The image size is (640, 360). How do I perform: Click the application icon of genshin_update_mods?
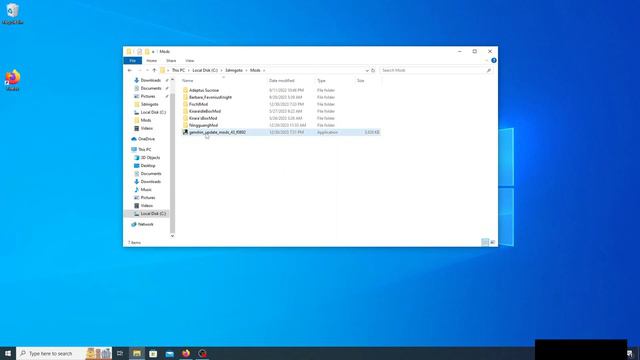point(185,132)
